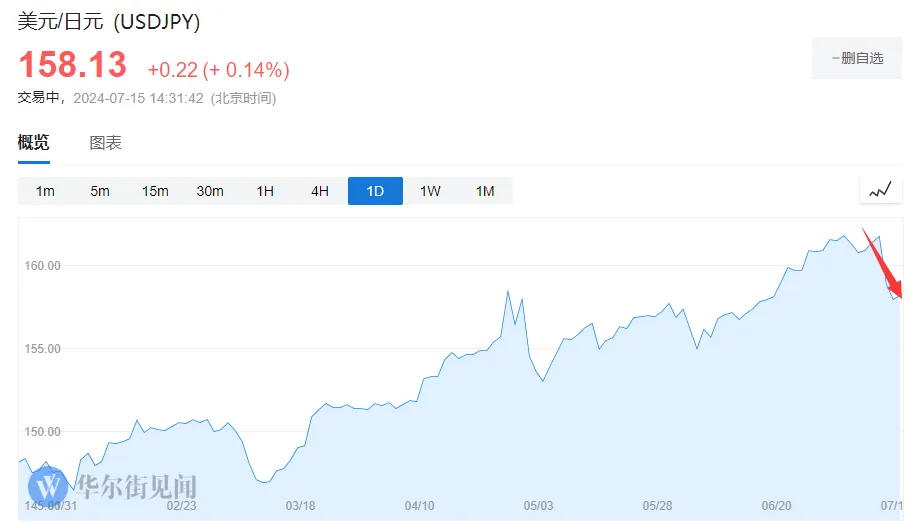
Task: Set the chart period to 1H
Action: click(x=265, y=191)
